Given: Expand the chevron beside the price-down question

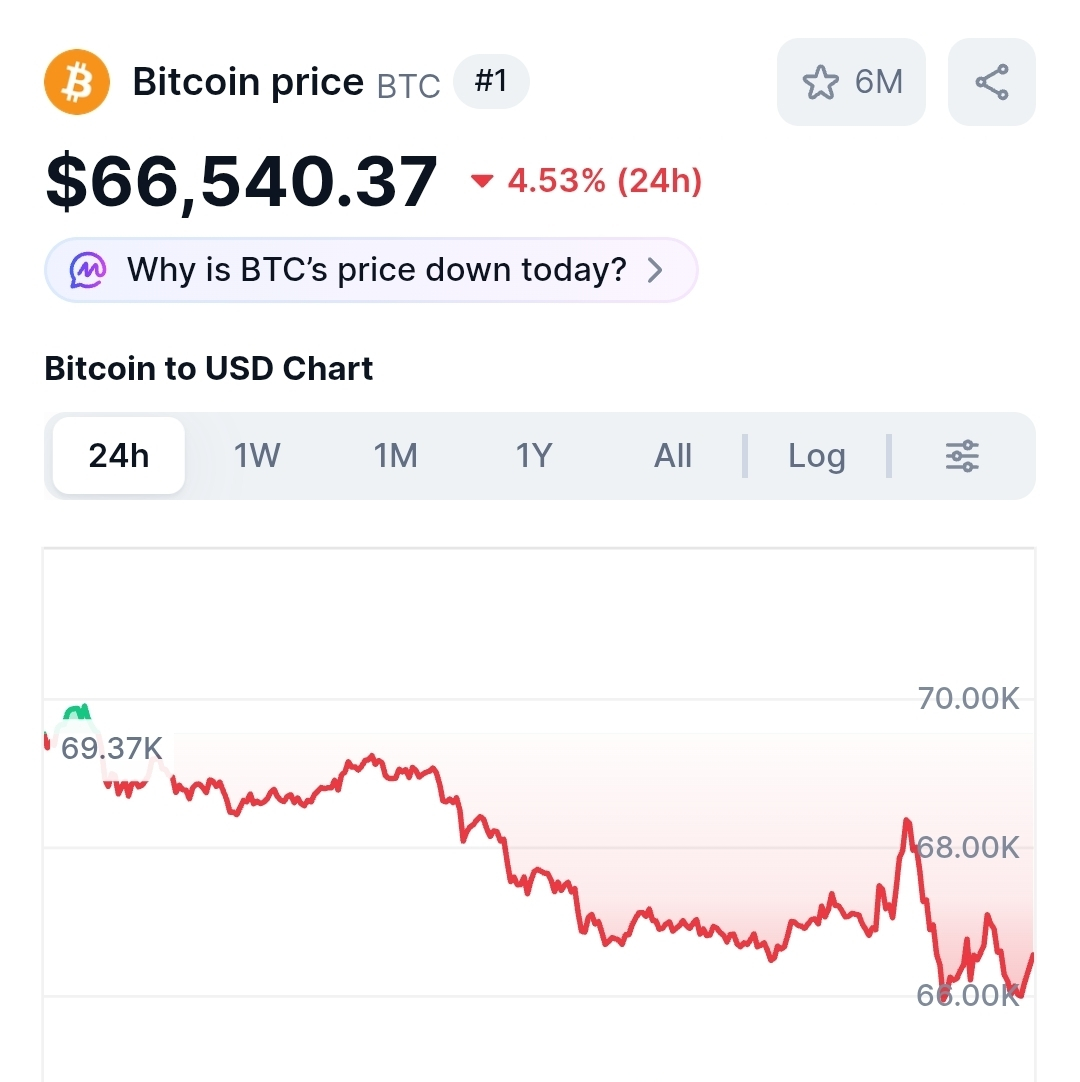Looking at the screenshot, I should [656, 270].
